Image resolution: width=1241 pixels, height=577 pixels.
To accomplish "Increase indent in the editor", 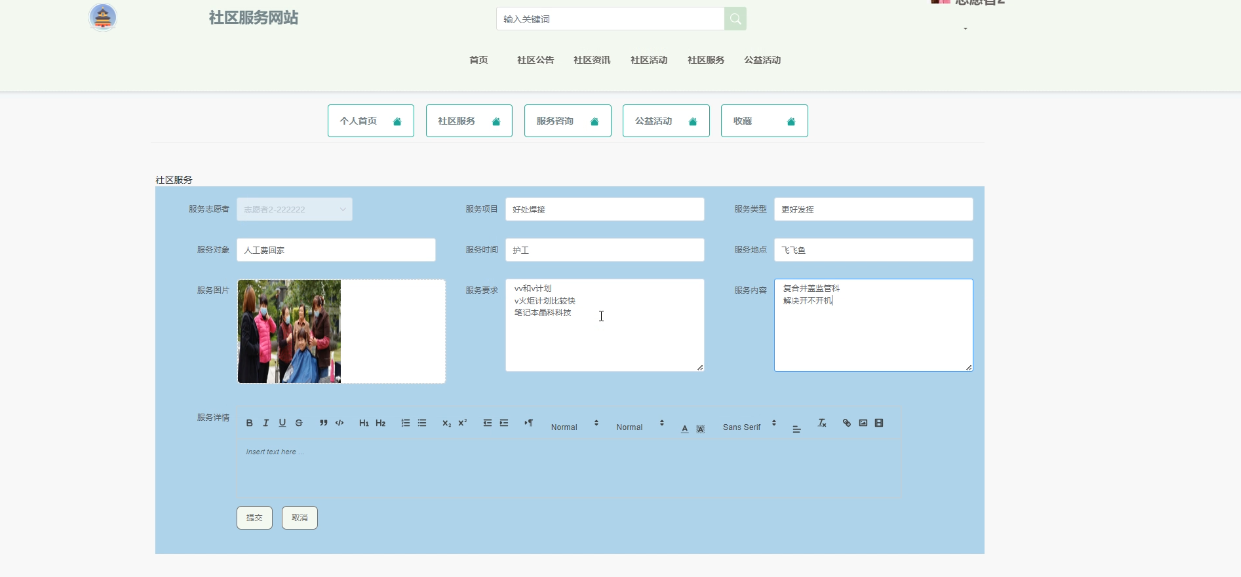I will tap(504, 423).
